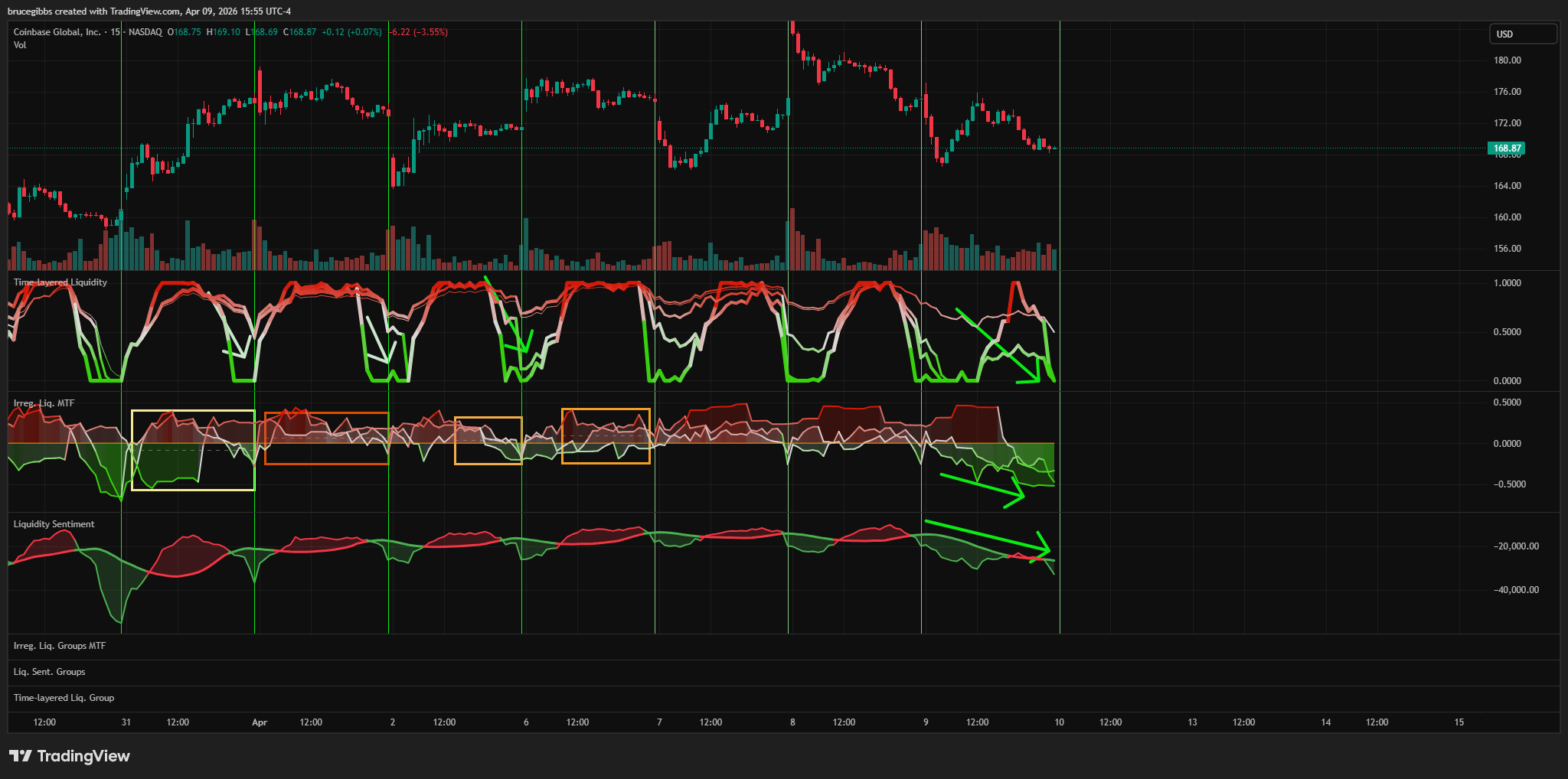Select the Time-layered Liquidity indicator label
The height and width of the screenshot is (779, 1568).
[x=60, y=282]
